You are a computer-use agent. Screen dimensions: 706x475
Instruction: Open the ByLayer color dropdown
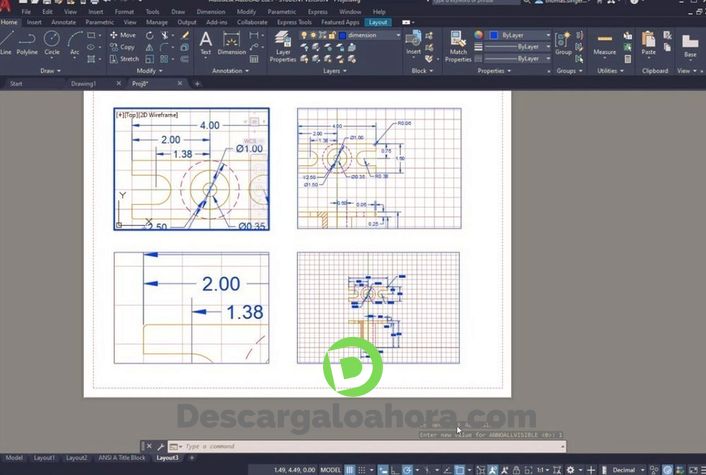click(520, 35)
